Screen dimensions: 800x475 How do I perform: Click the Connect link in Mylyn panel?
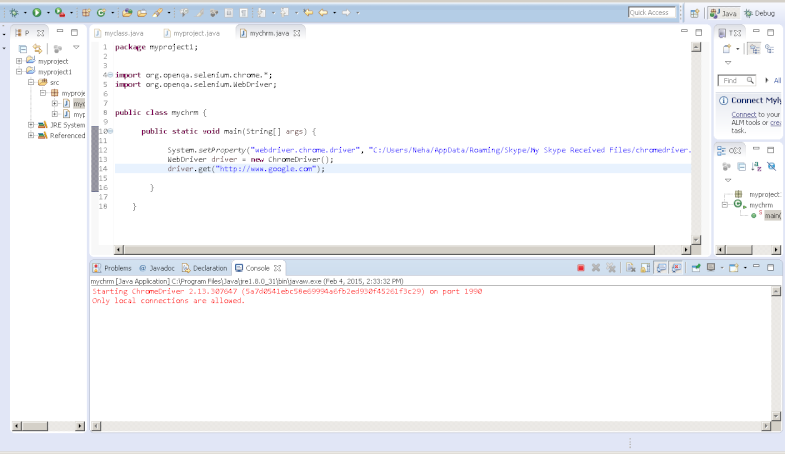click(743, 115)
